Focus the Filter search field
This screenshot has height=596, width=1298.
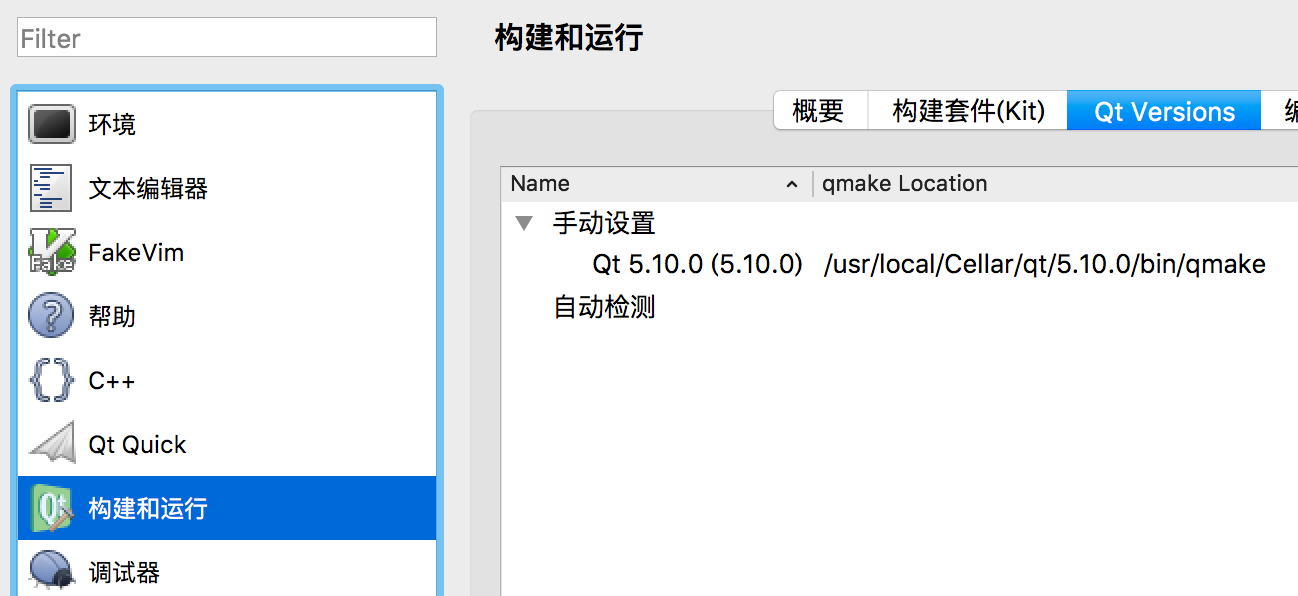(x=227, y=38)
